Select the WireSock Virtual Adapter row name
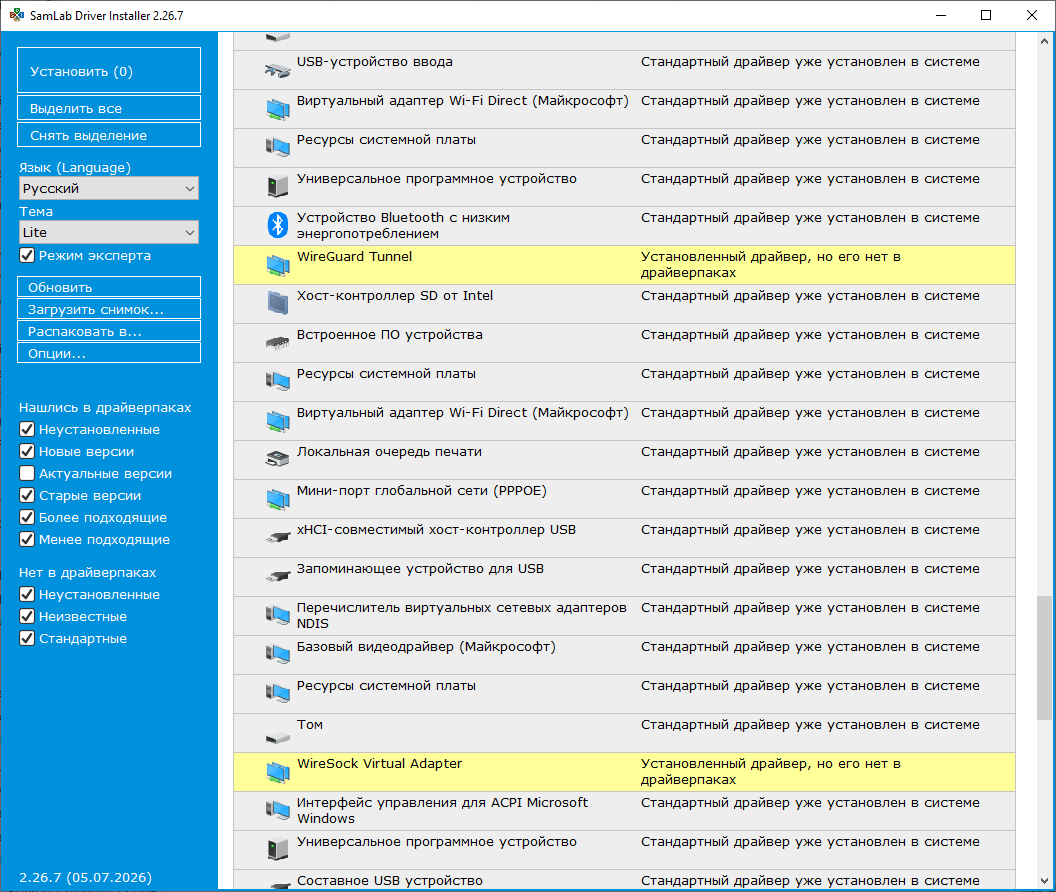Viewport: 1056px width, 892px height. [x=379, y=764]
